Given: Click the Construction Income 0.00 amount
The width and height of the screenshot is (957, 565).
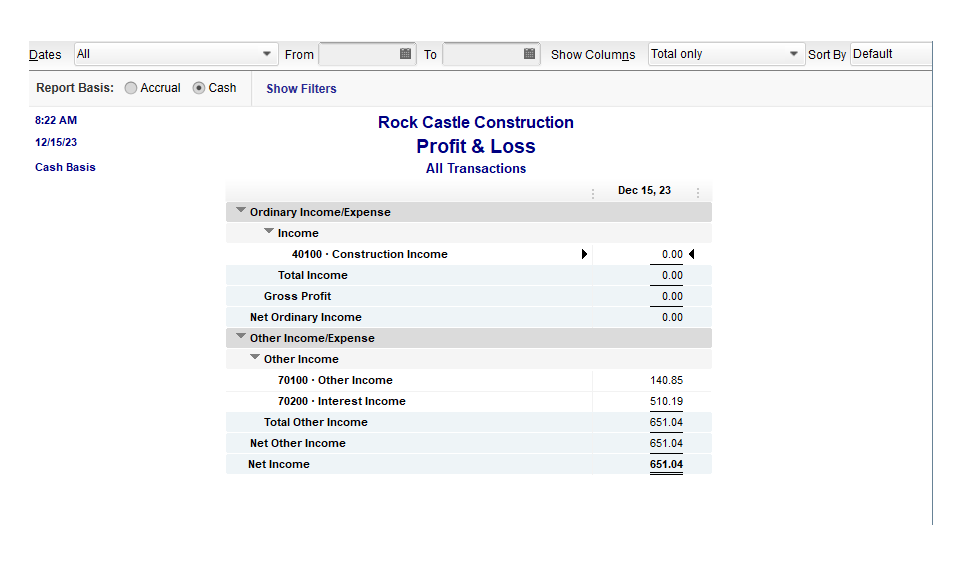Looking at the screenshot, I should click(672, 254).
